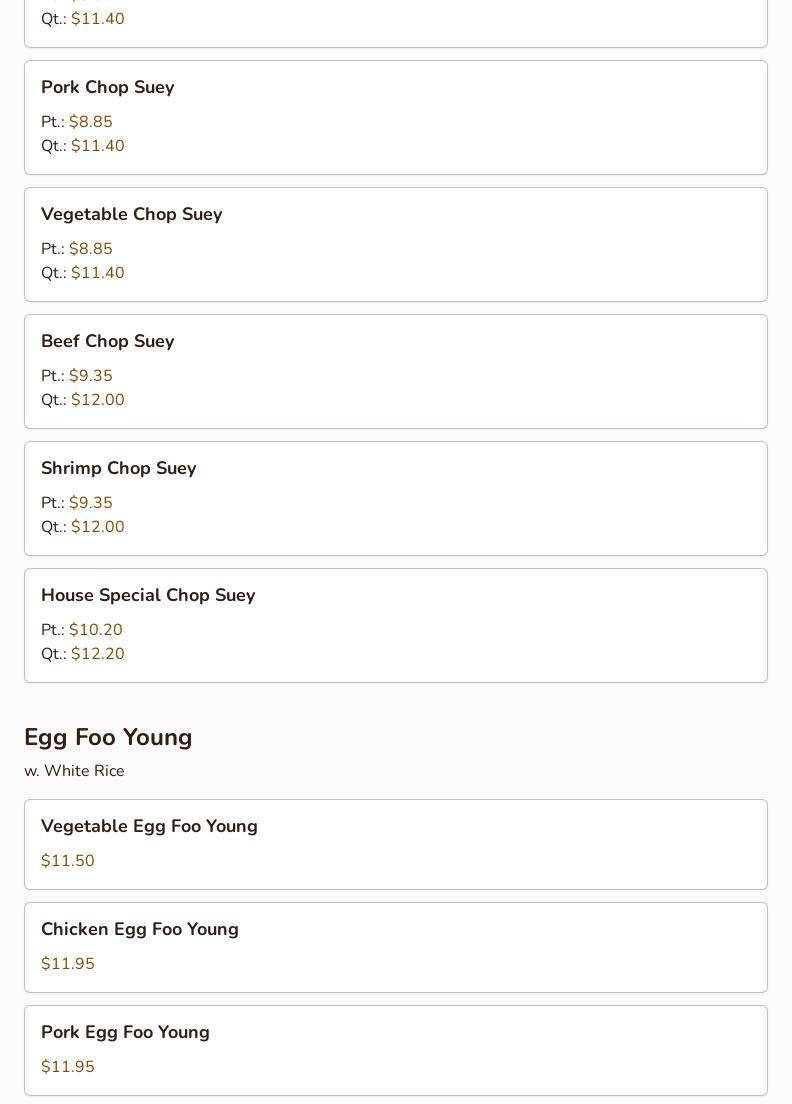This screenshot has width=792, height=1104.
Task: Pick House Special Chop Suey pint $10.20
Action: coord(95,630)
